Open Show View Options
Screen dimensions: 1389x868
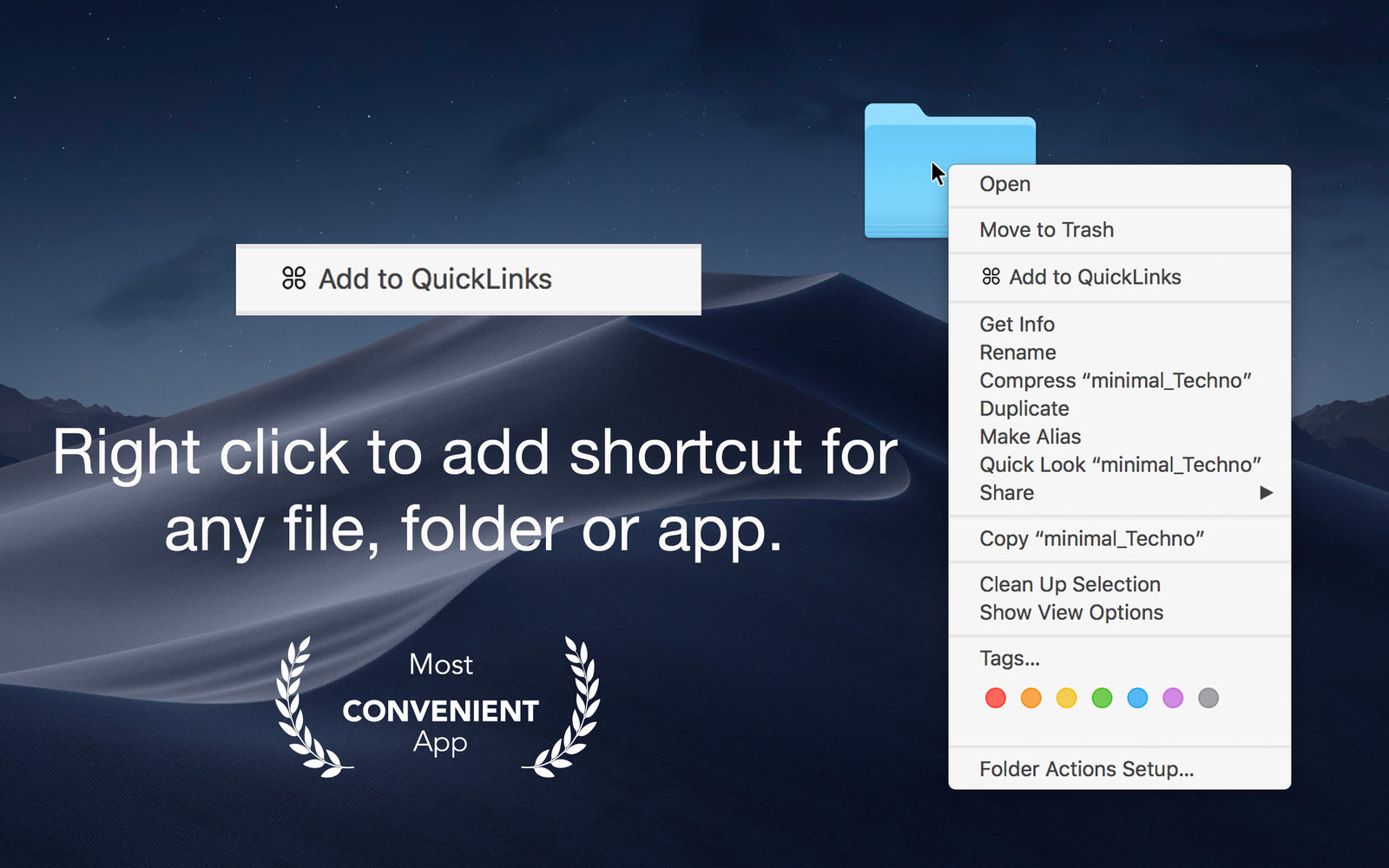coord(1120,612)
